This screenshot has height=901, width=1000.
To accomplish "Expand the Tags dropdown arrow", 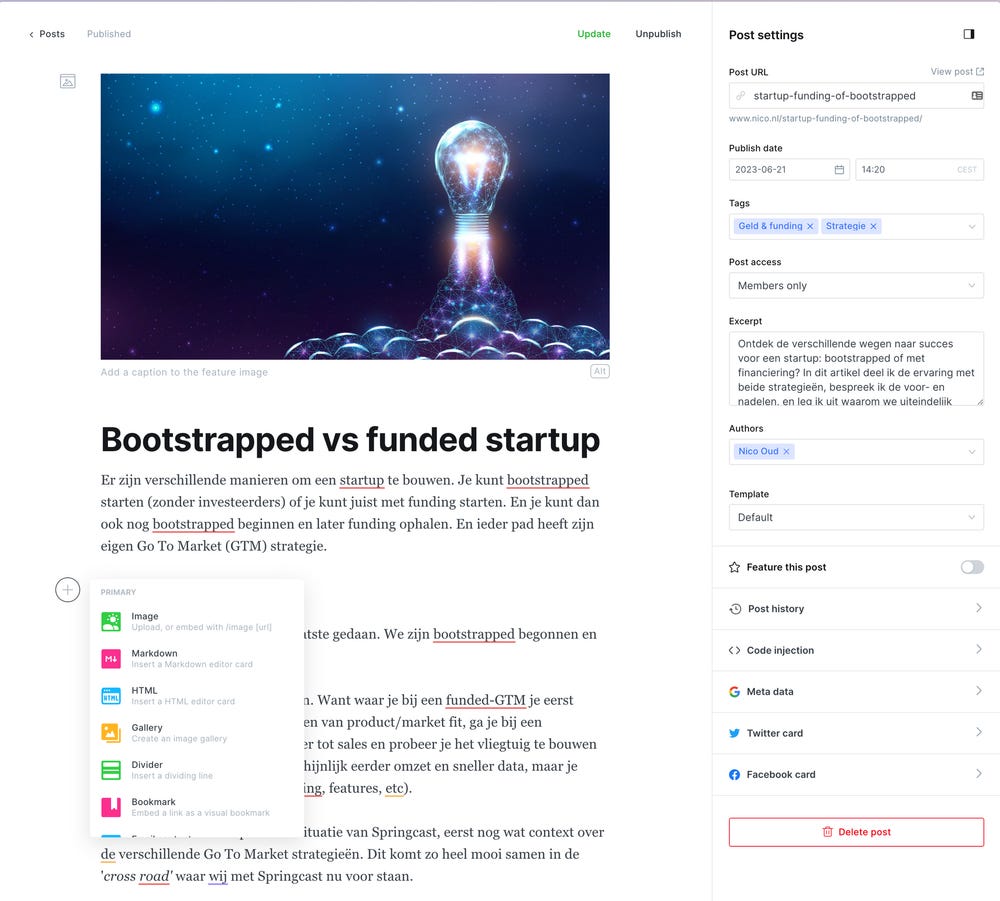I will 971,226.
